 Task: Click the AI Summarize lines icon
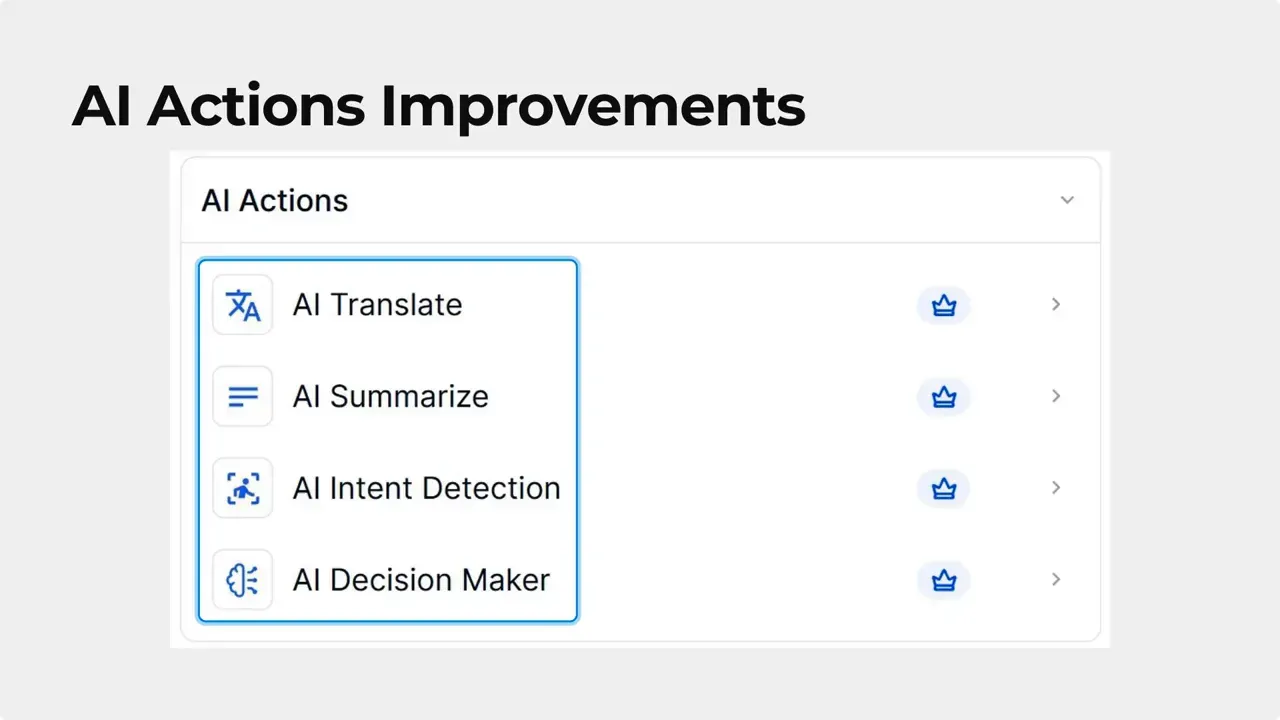(x=242, y=396)
